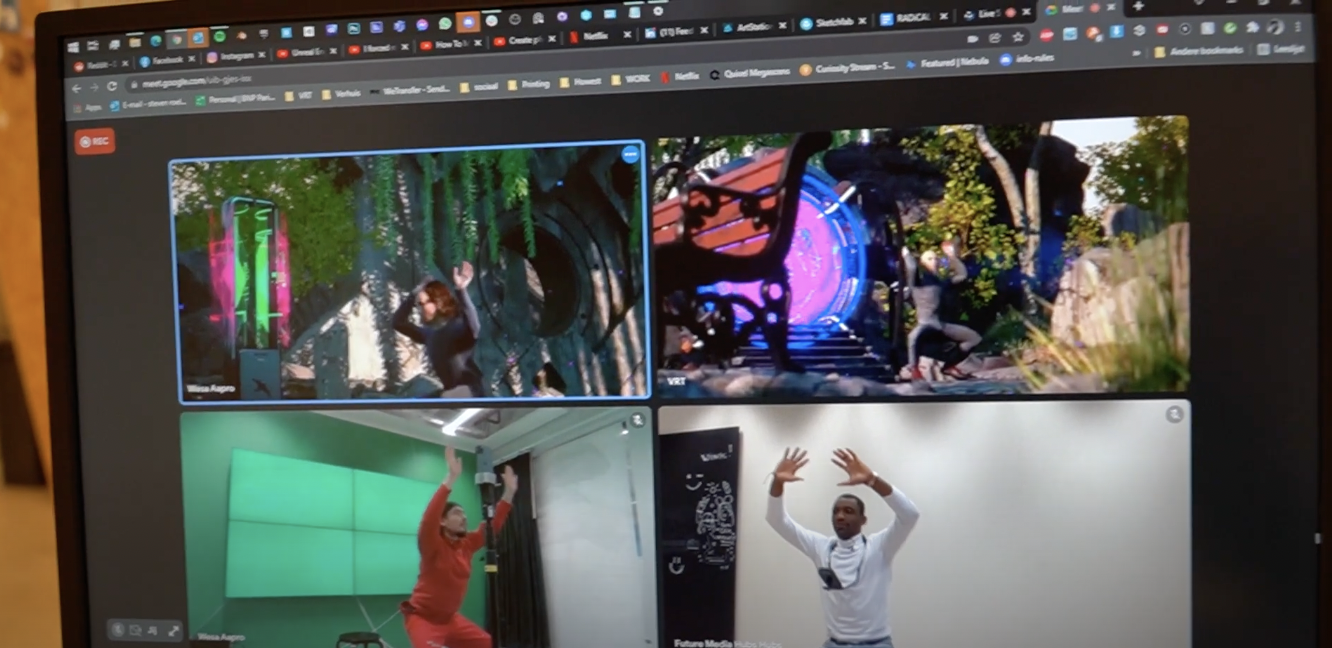The width and height of the screenshot is (1332, 648).
Task: Close the Instagram tab
Action: click(x=262, y=55)
